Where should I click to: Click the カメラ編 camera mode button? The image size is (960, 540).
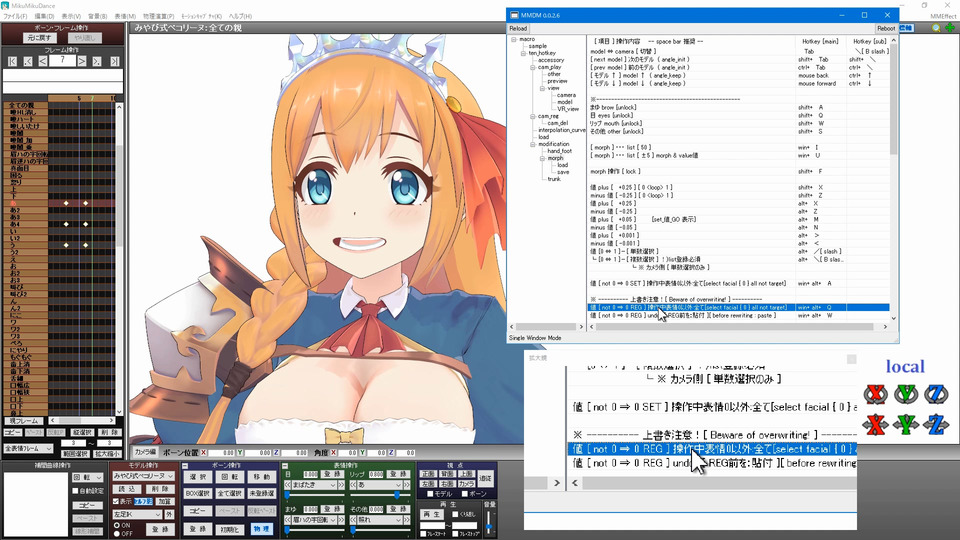[145, 452]
